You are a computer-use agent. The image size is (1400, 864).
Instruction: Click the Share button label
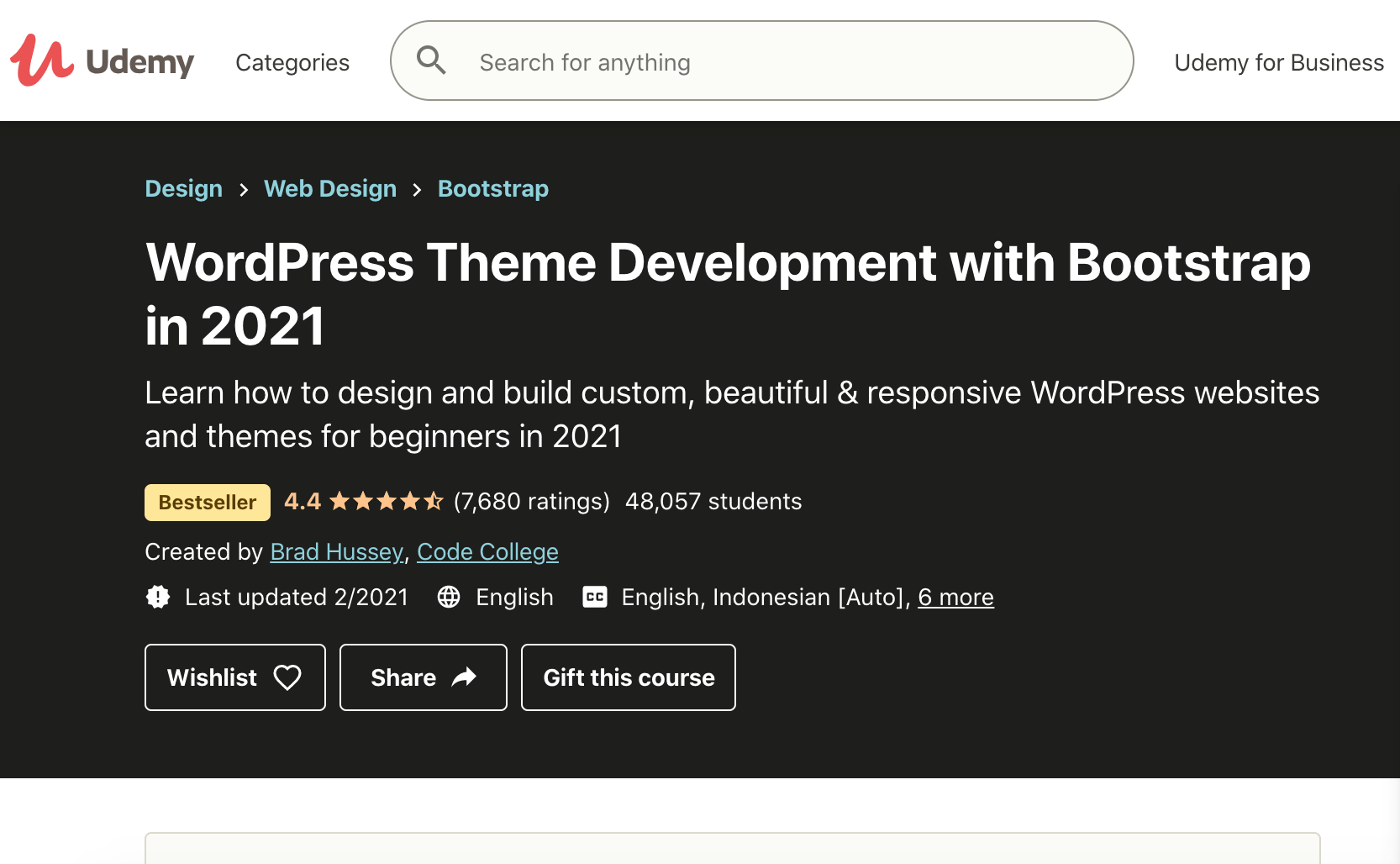tap(403, 677)
